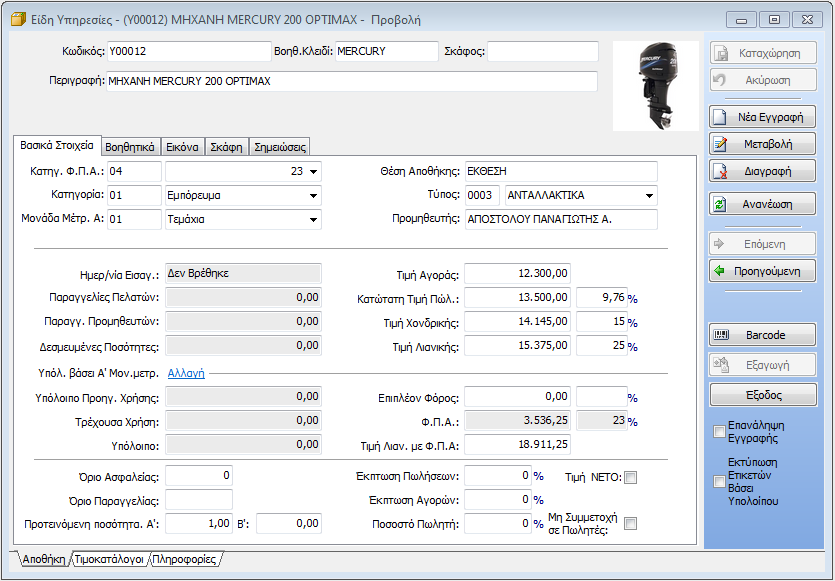The height and width of the screenshot is (581, 835).
Task: Enable the Τιμή ΝΕΤΟ checkbox
Action: tap(631, 478)
